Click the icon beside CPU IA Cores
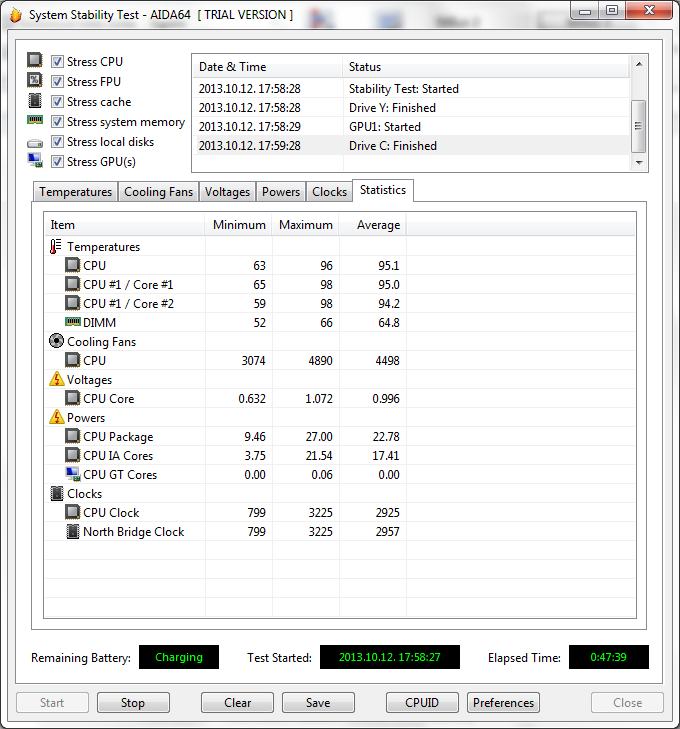 coord(72,455)
